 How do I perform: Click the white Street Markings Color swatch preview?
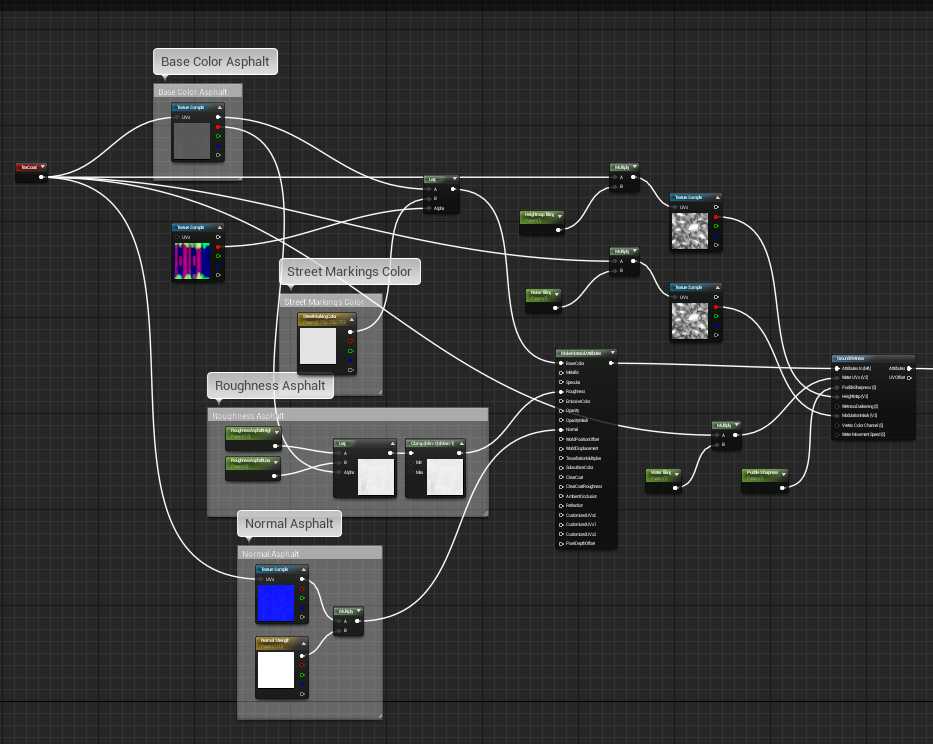click(x=318, y=346)
